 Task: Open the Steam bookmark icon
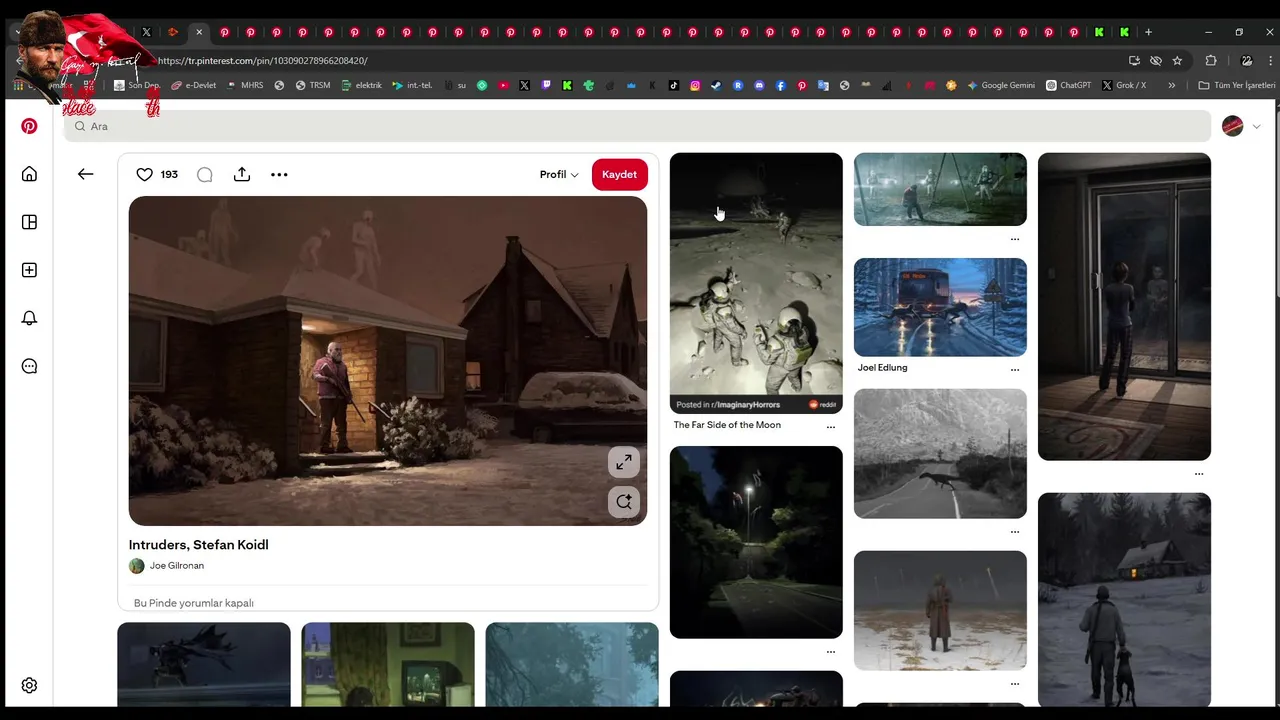(716, 86)
